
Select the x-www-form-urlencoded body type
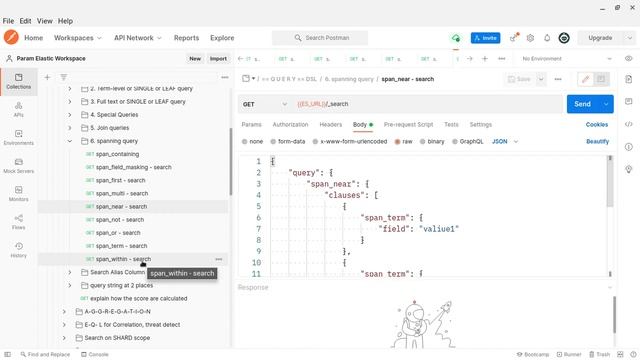[x=315, y=142]
